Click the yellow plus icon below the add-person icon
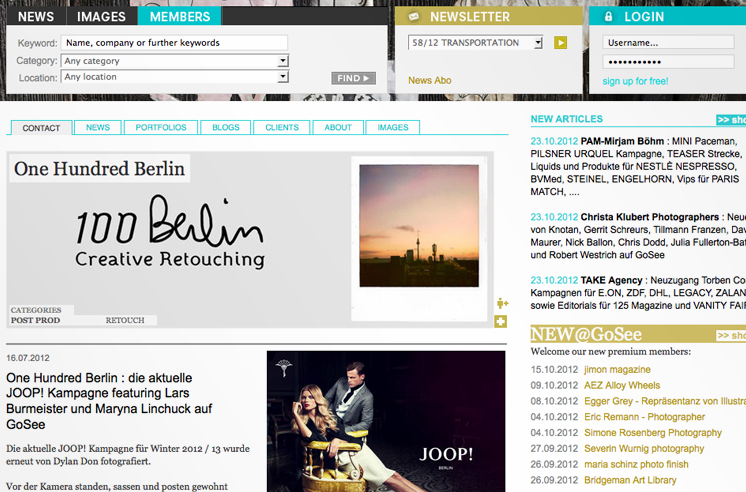The image size is (746, 492). click(x=501, y=322)
